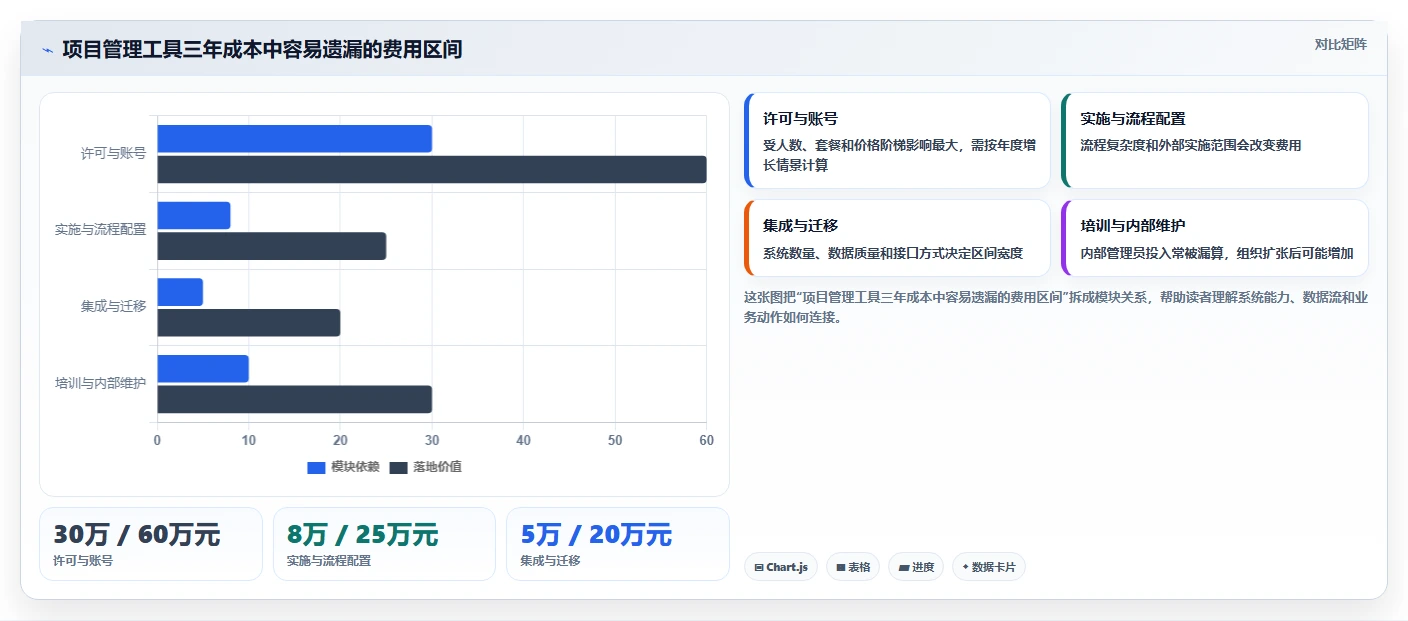
Task: Click the blue bar for 实施与流程配置
Action: click(x=194, y=215)
